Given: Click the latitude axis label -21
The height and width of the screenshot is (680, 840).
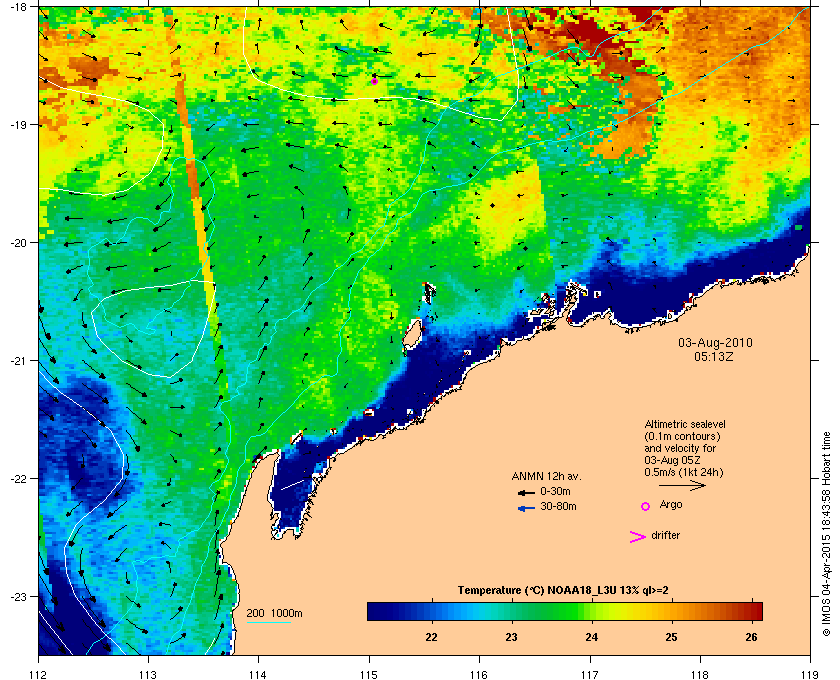Looking at the screenshot, I should tap(17, 360).
